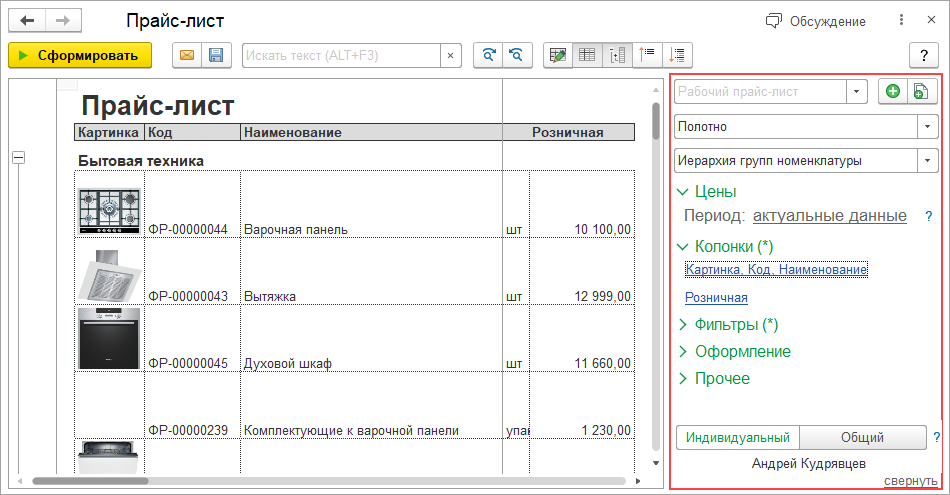The image size is (950, 495).
Task: Open help next to the Период setting
Action: point(929,216)
